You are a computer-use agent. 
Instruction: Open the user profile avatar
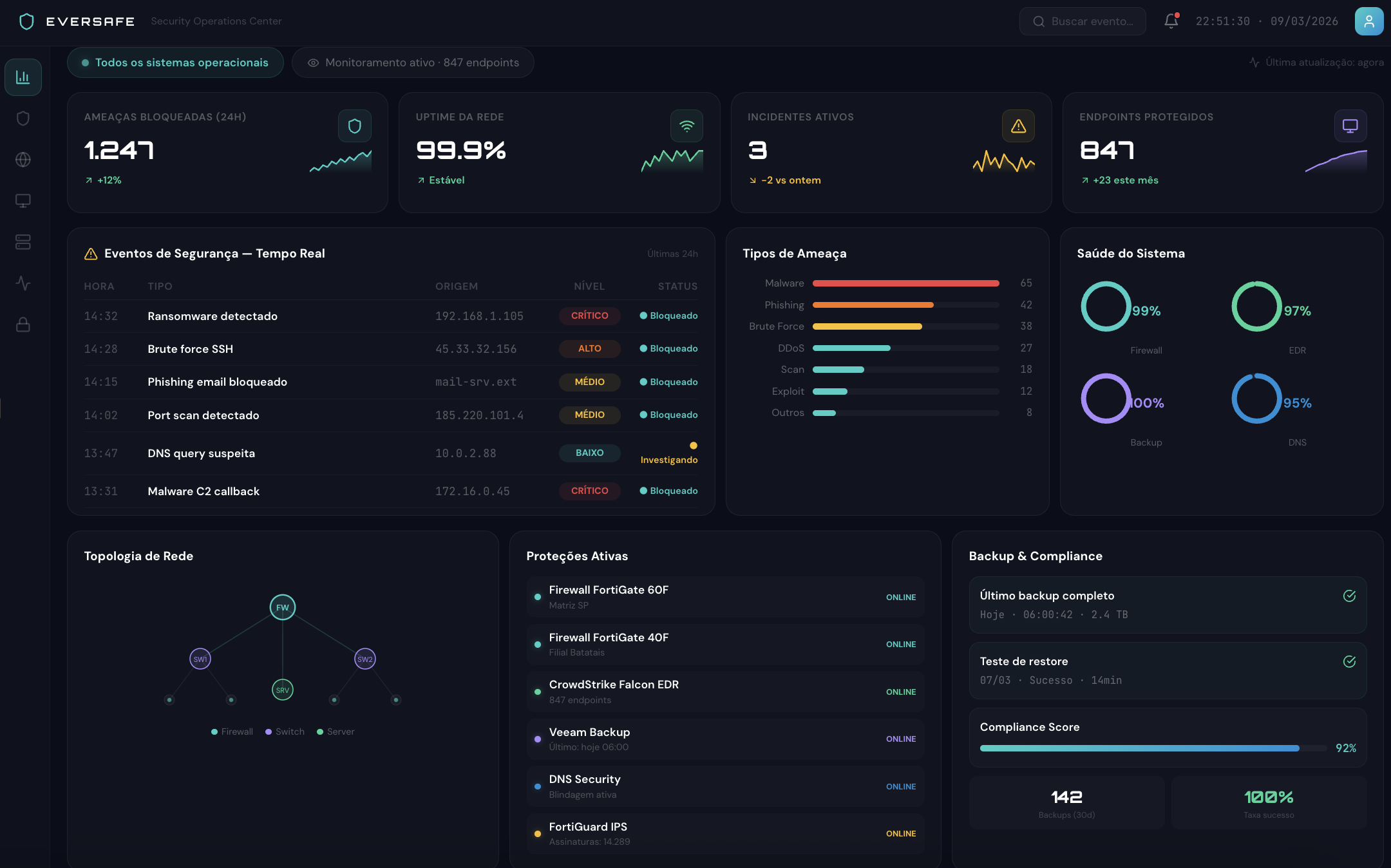click(x=1369, y=21)
